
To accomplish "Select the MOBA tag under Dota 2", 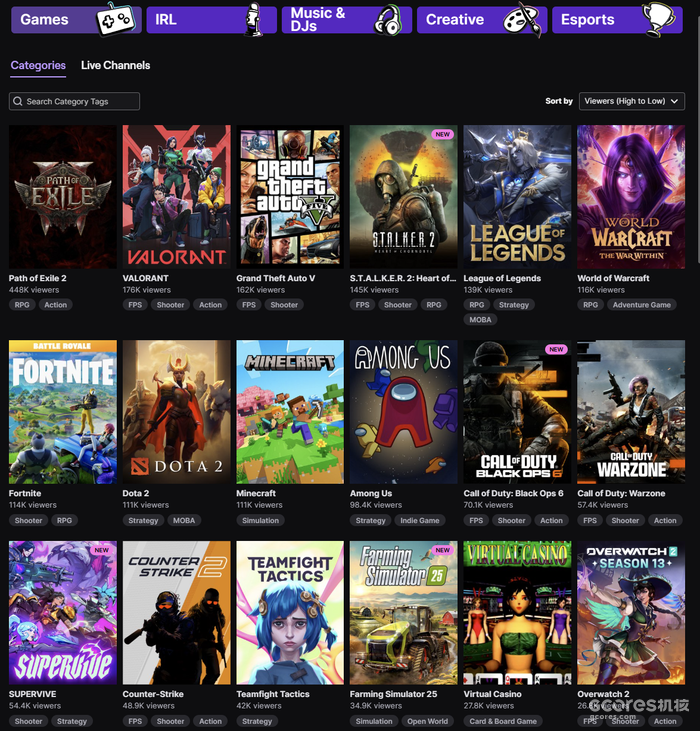I will (184, 520).
